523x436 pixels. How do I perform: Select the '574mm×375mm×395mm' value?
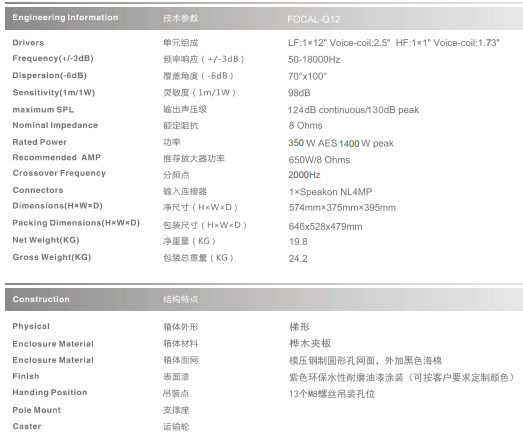pos(342,208)
